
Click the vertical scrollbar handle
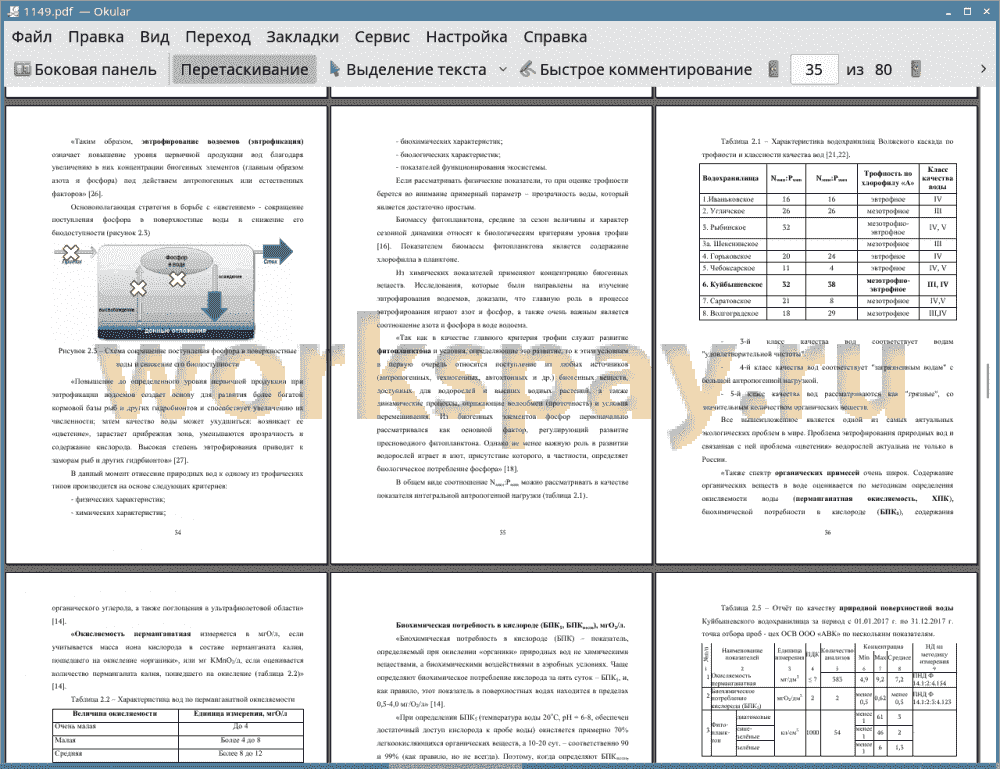[988, 381]
